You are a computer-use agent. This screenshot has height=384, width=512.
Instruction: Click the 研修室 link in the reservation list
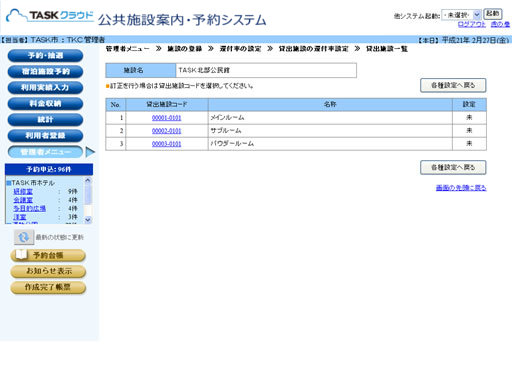point(23,191)
